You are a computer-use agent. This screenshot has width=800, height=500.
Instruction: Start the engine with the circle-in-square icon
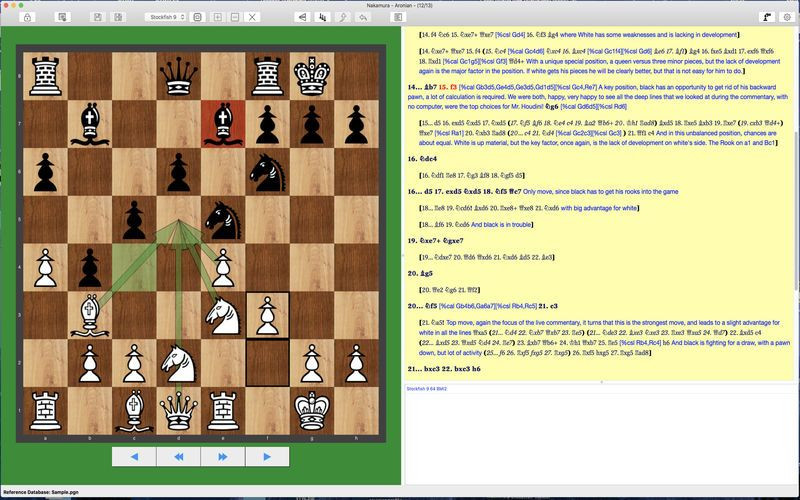pyautogui.click(x=197, y=17)
